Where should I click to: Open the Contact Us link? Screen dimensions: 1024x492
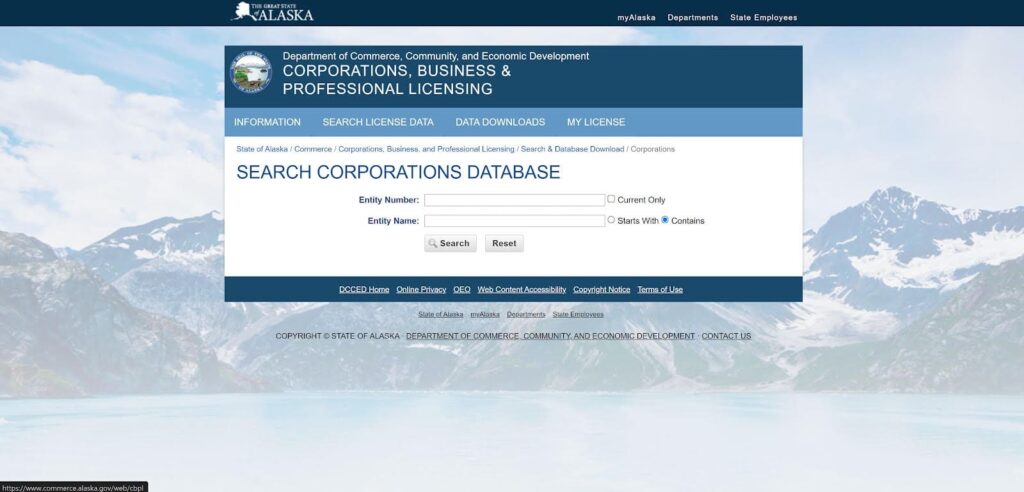pyautogui.click(x=726, y=336)
